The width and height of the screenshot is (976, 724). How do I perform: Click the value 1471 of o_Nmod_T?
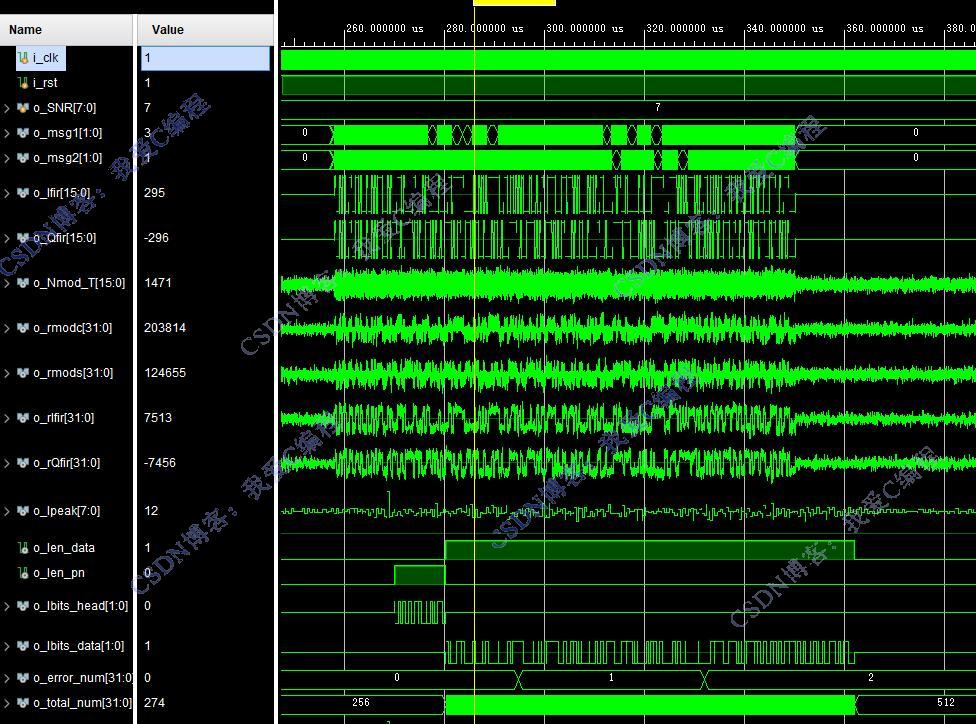(x=157, y=283)
